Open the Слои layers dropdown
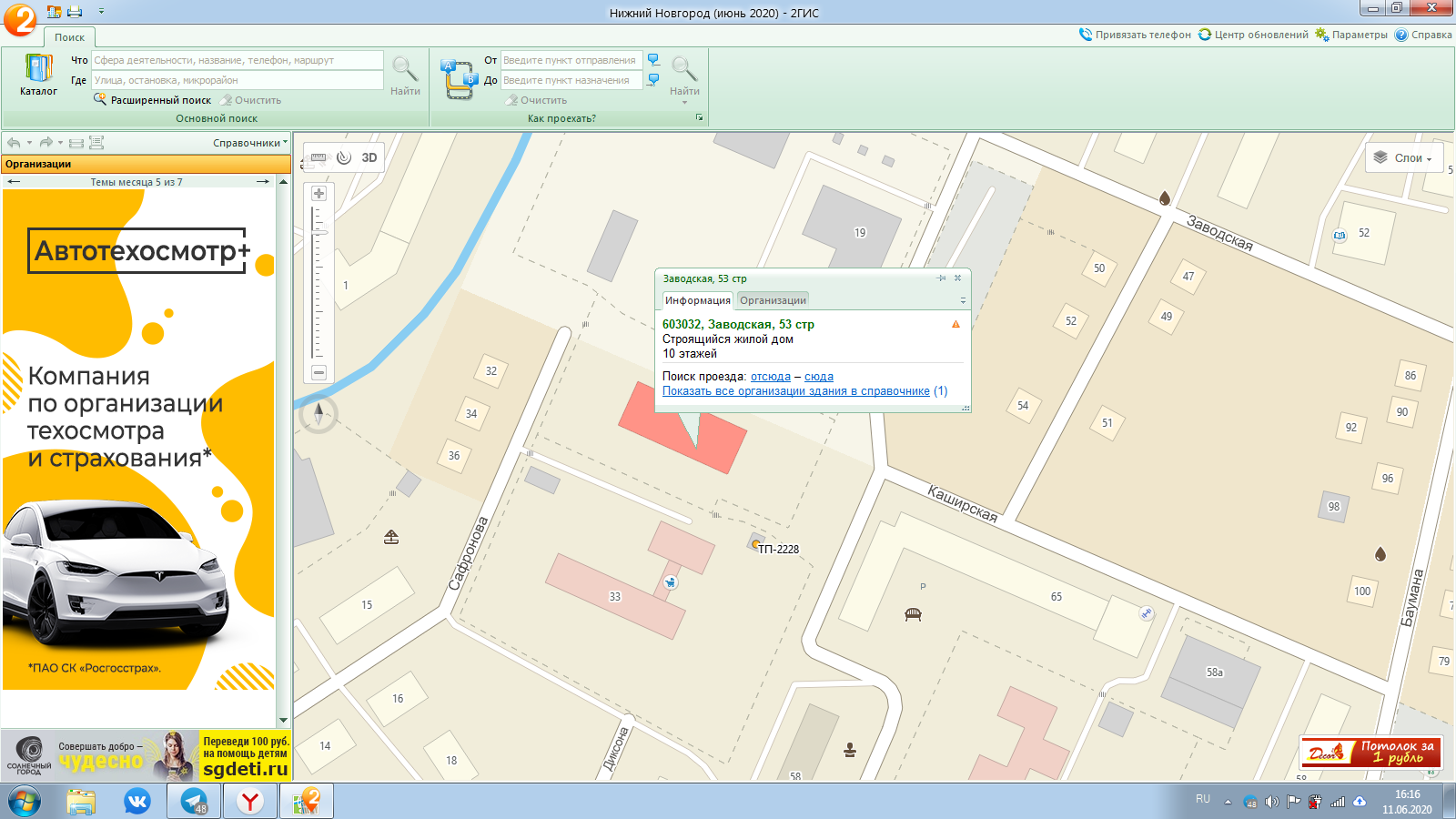1456x819 pixels. [1404, 158]
